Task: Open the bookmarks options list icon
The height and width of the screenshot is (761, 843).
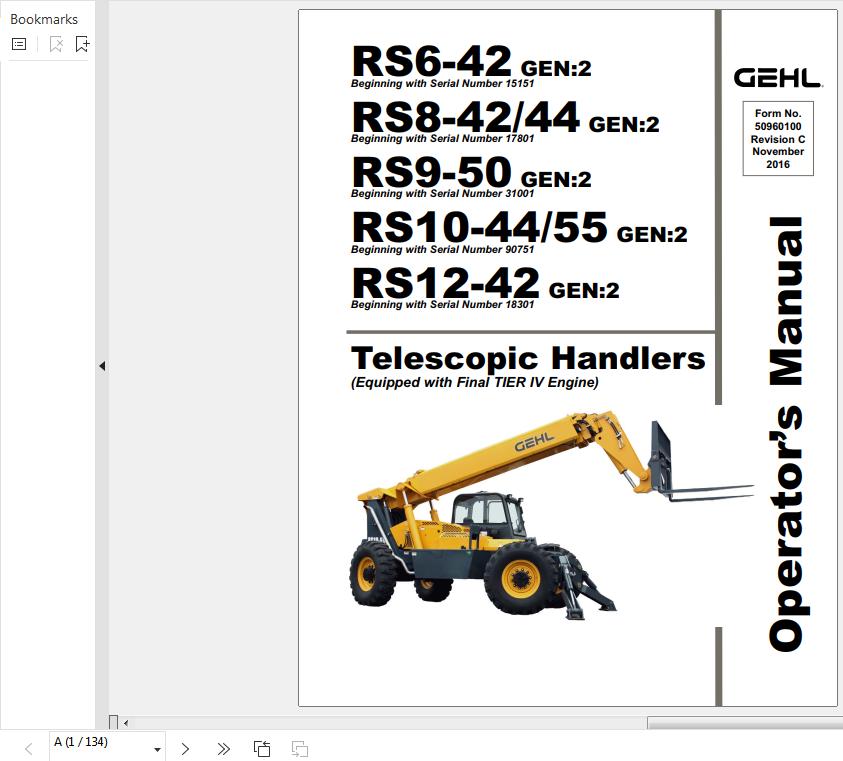Action: 19,44
